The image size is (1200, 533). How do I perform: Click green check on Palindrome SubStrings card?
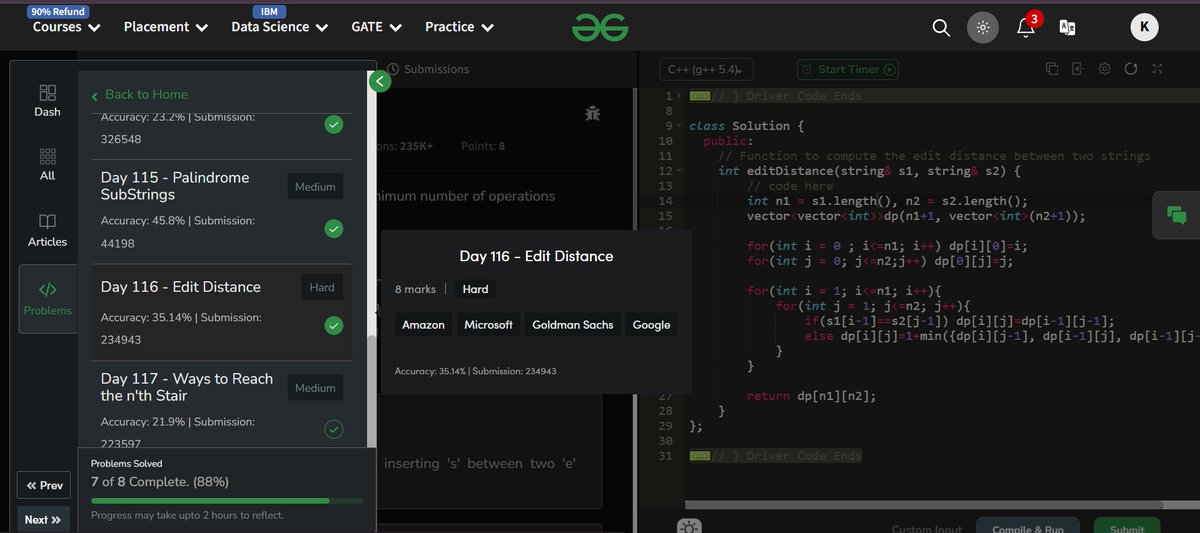334,229
